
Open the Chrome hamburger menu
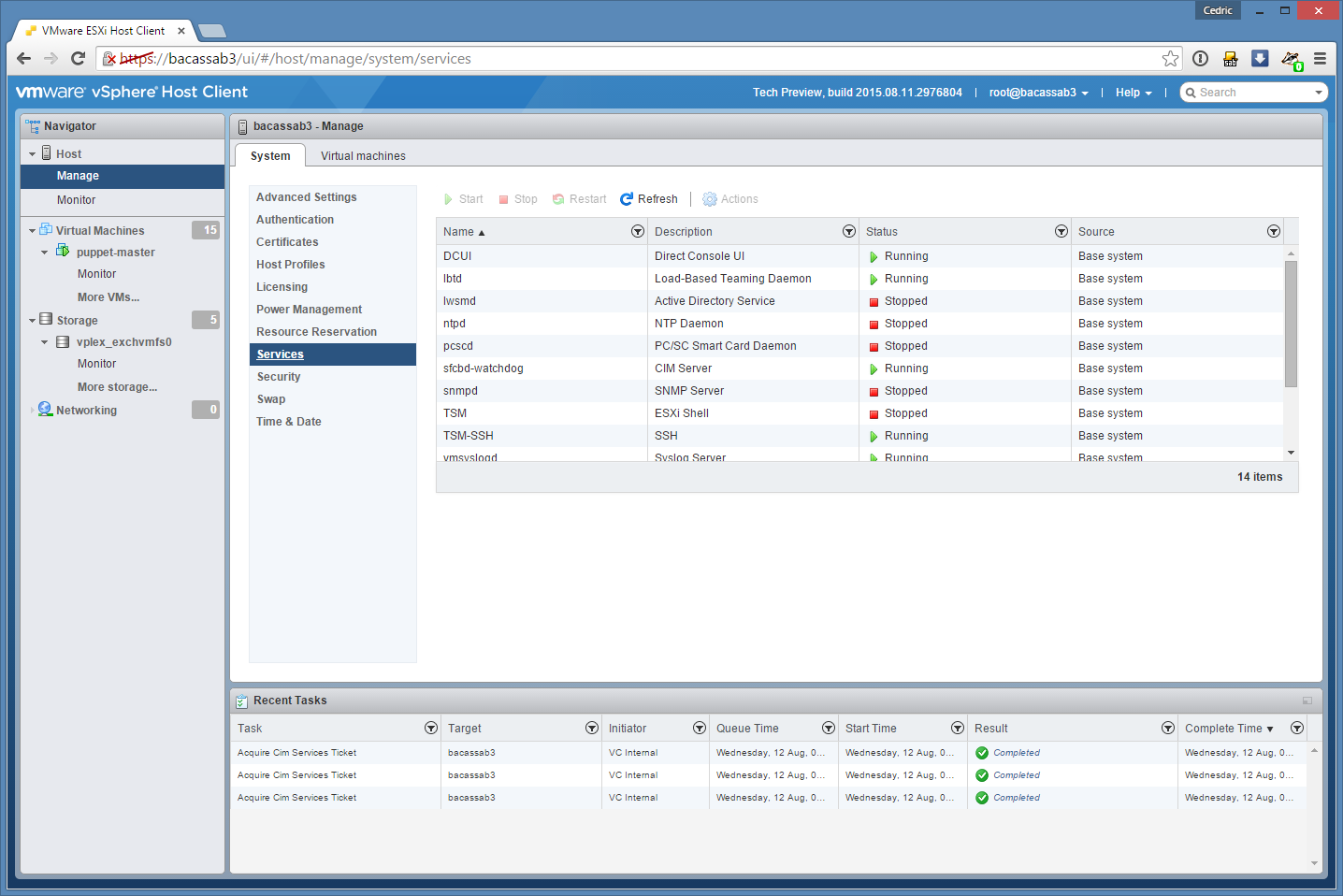click(x=1320, y=59)
